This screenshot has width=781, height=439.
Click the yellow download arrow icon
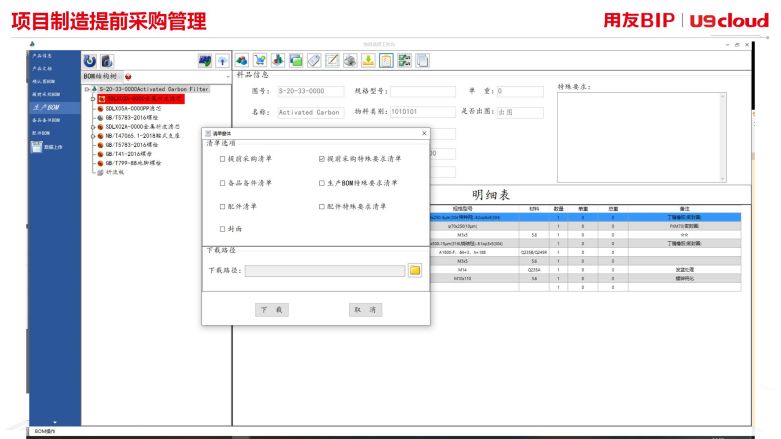point(368,61)
